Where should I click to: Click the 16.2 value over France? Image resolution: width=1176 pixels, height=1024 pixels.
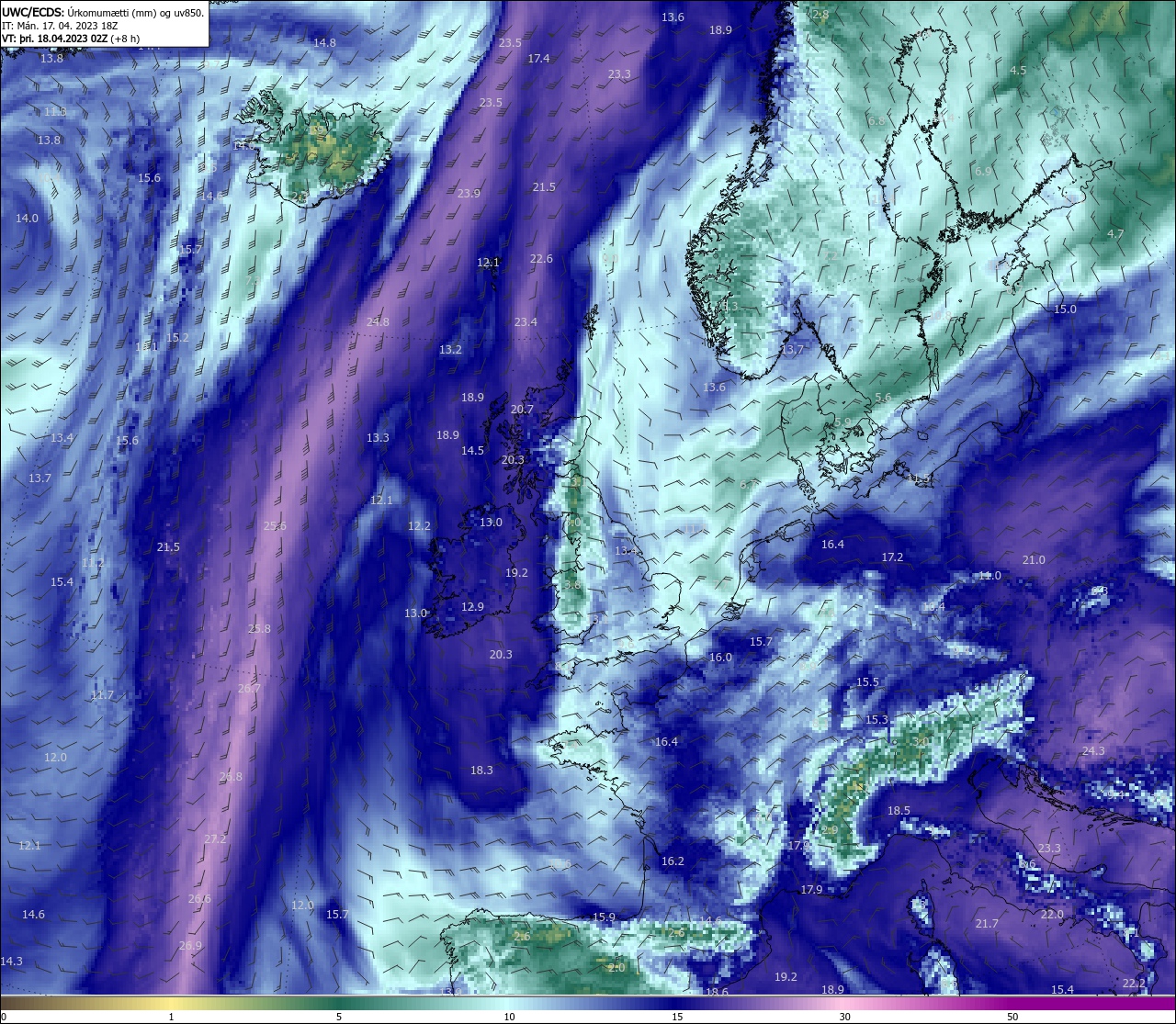[673, 861]
